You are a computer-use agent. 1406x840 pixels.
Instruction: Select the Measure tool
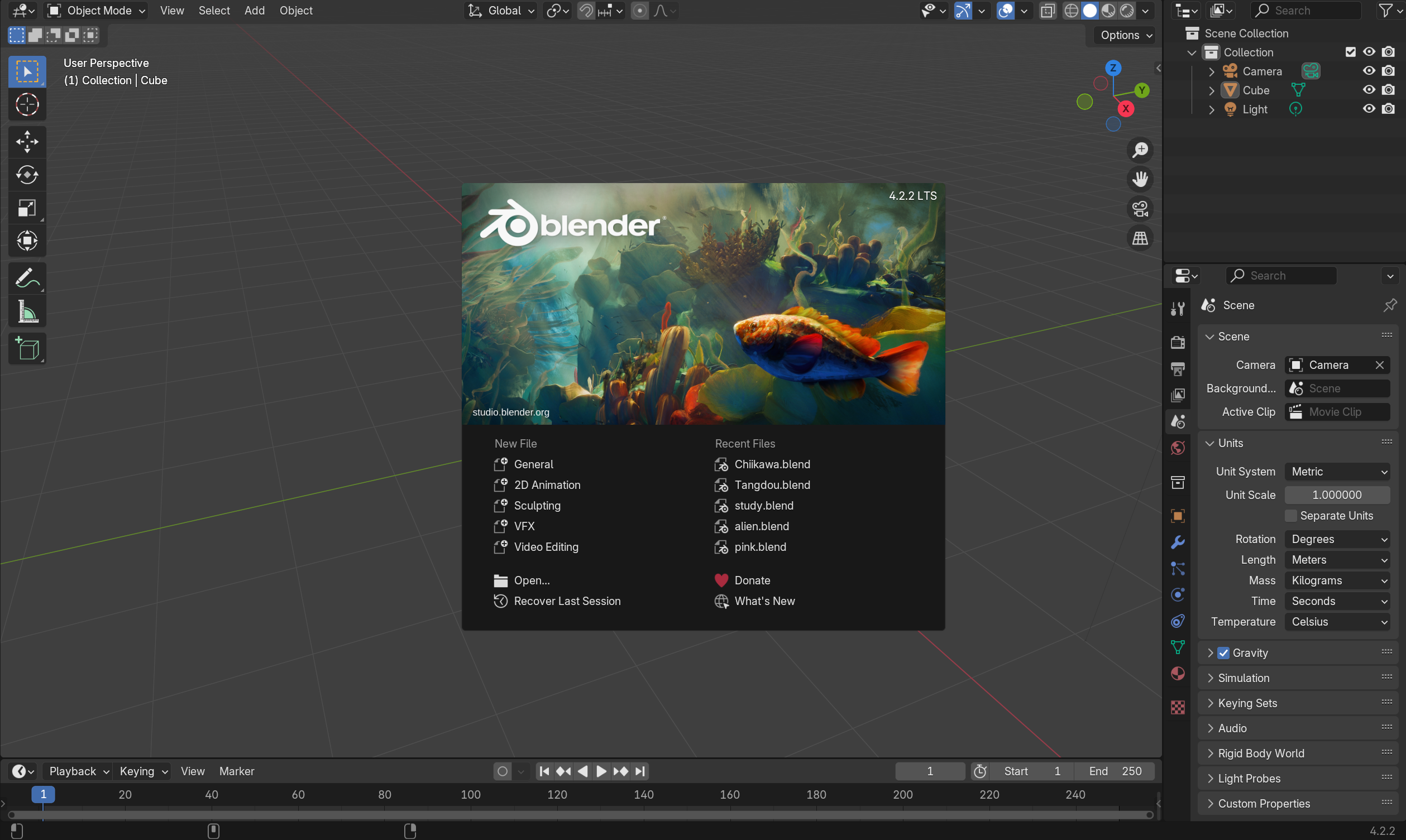(27, 311)
